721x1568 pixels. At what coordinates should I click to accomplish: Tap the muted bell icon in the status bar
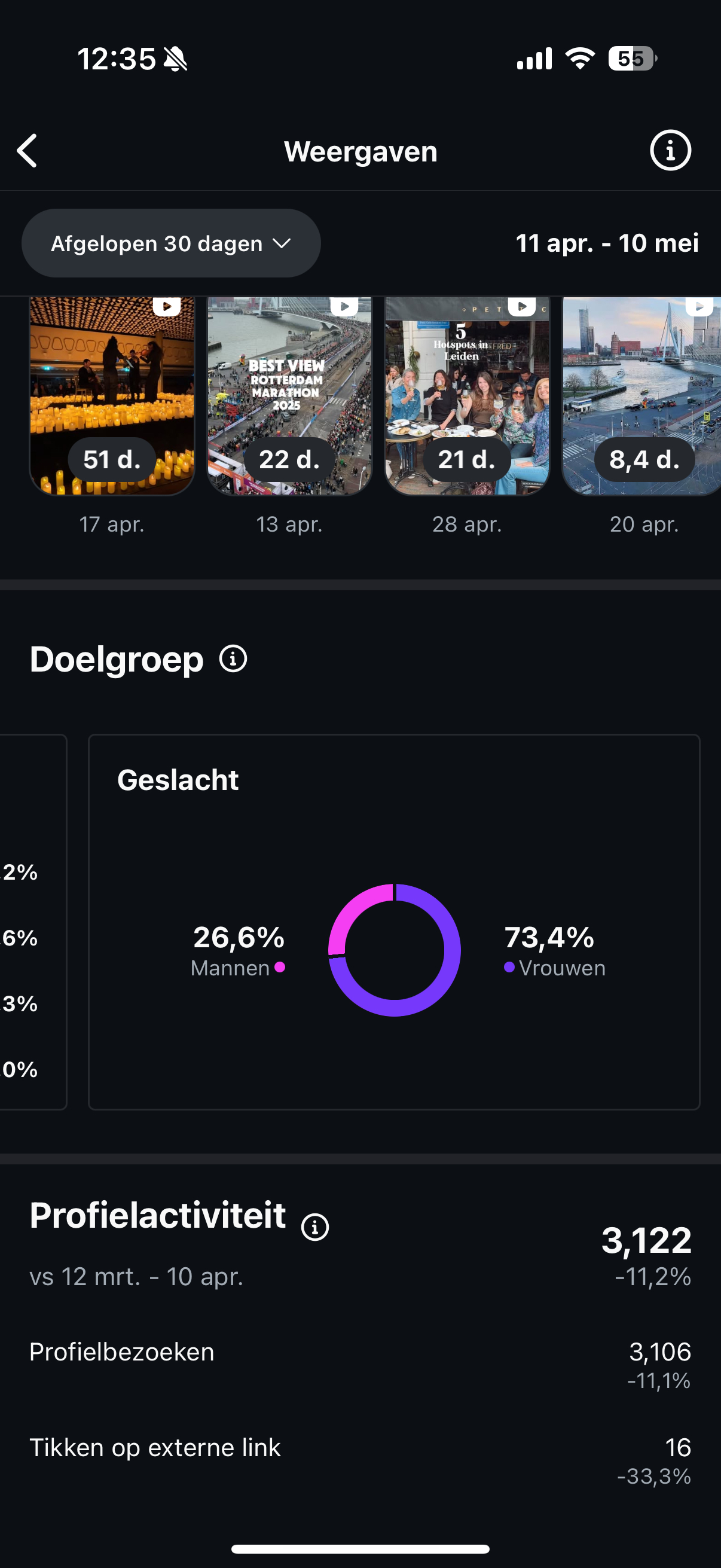(x=176, y=60)
